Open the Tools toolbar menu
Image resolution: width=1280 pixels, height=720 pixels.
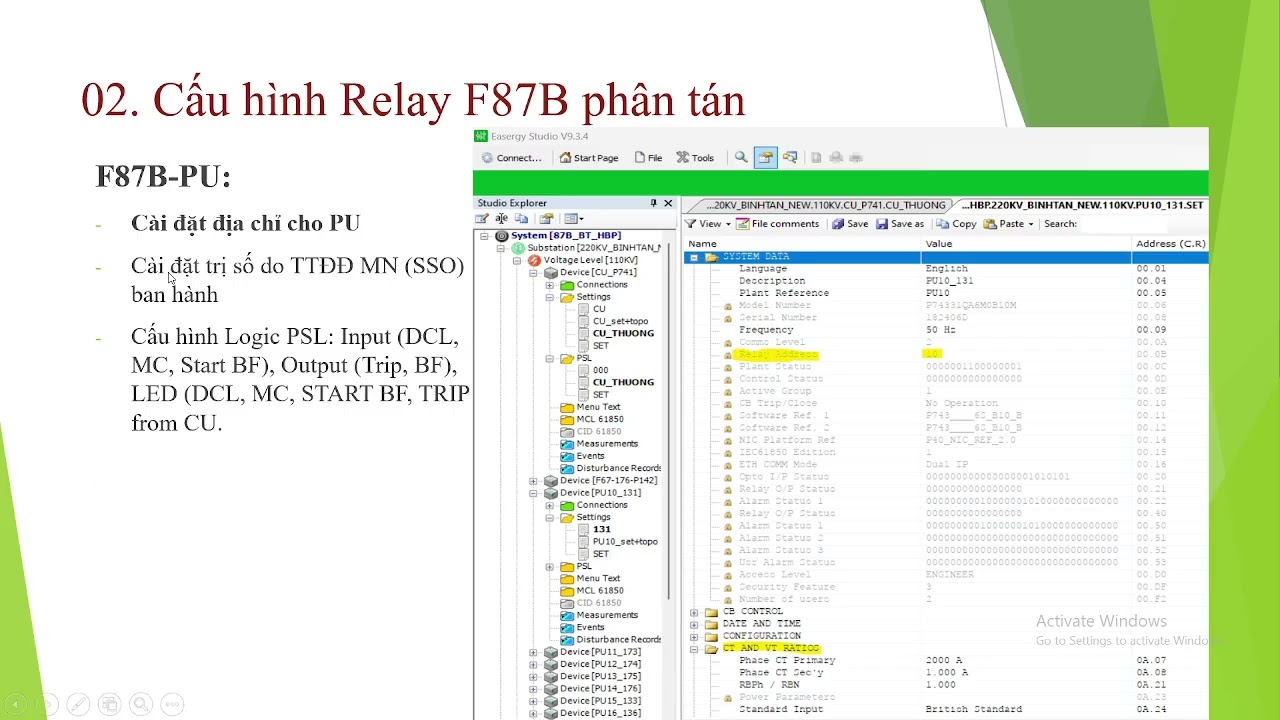(695, 158)
